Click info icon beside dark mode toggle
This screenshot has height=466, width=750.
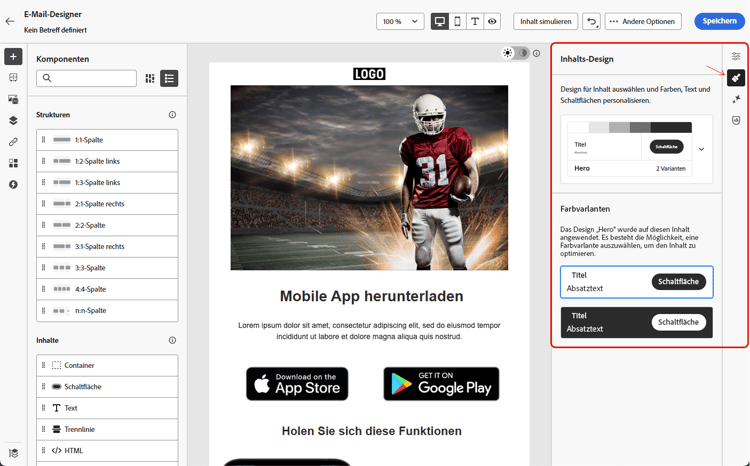537,53
